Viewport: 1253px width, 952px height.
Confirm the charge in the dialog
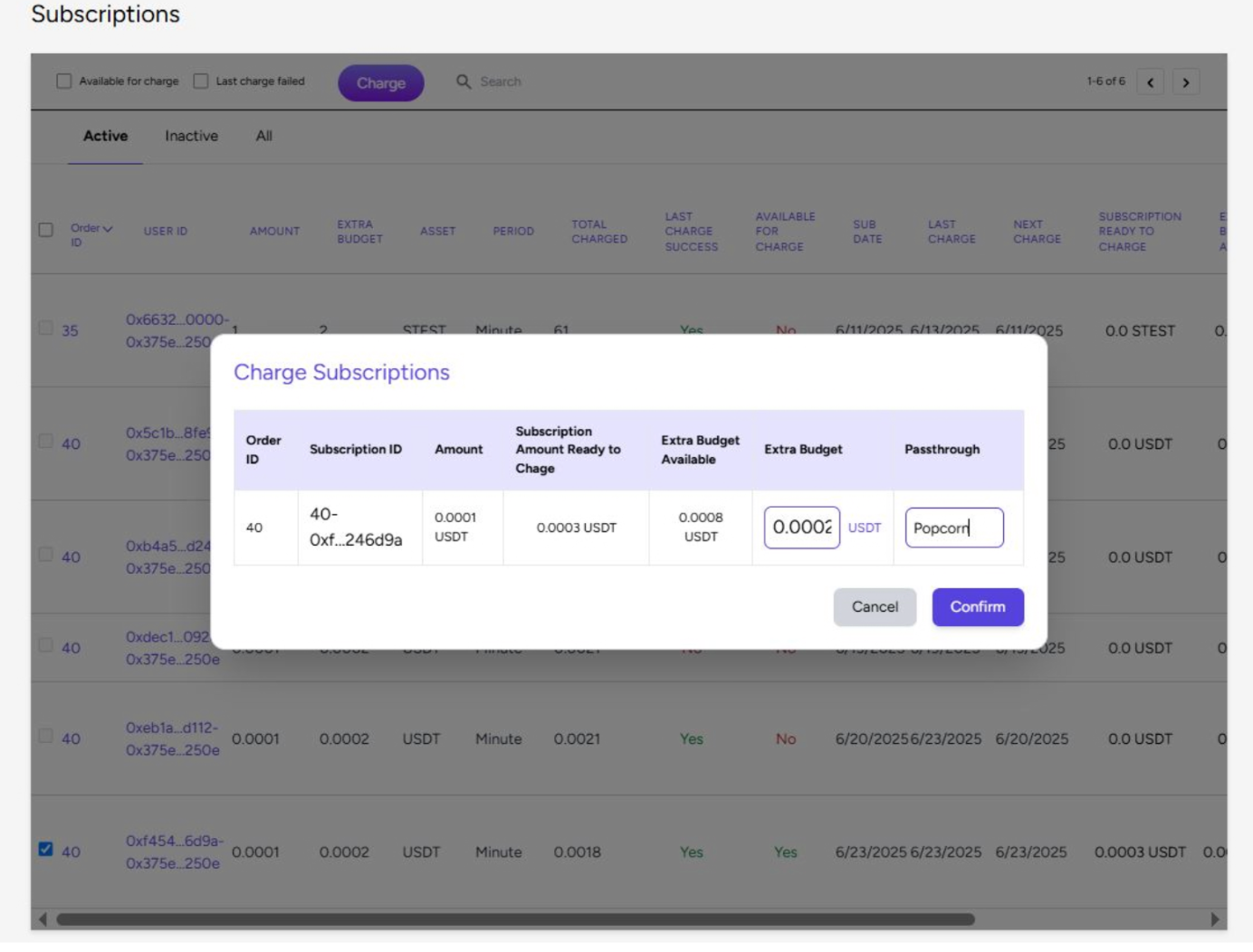click(x=978, y=606)
